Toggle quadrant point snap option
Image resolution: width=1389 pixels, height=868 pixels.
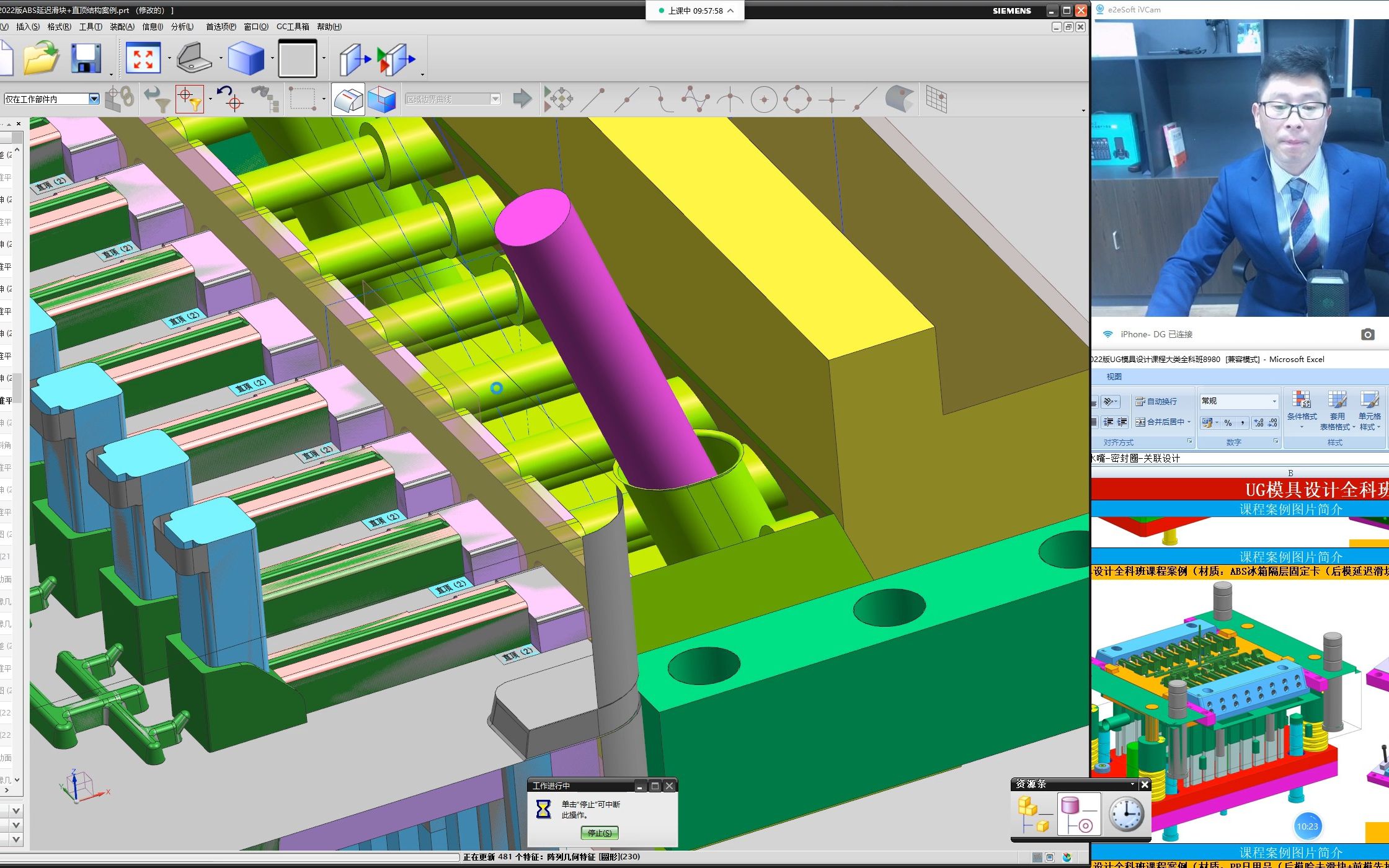click(x=797, y=99)
